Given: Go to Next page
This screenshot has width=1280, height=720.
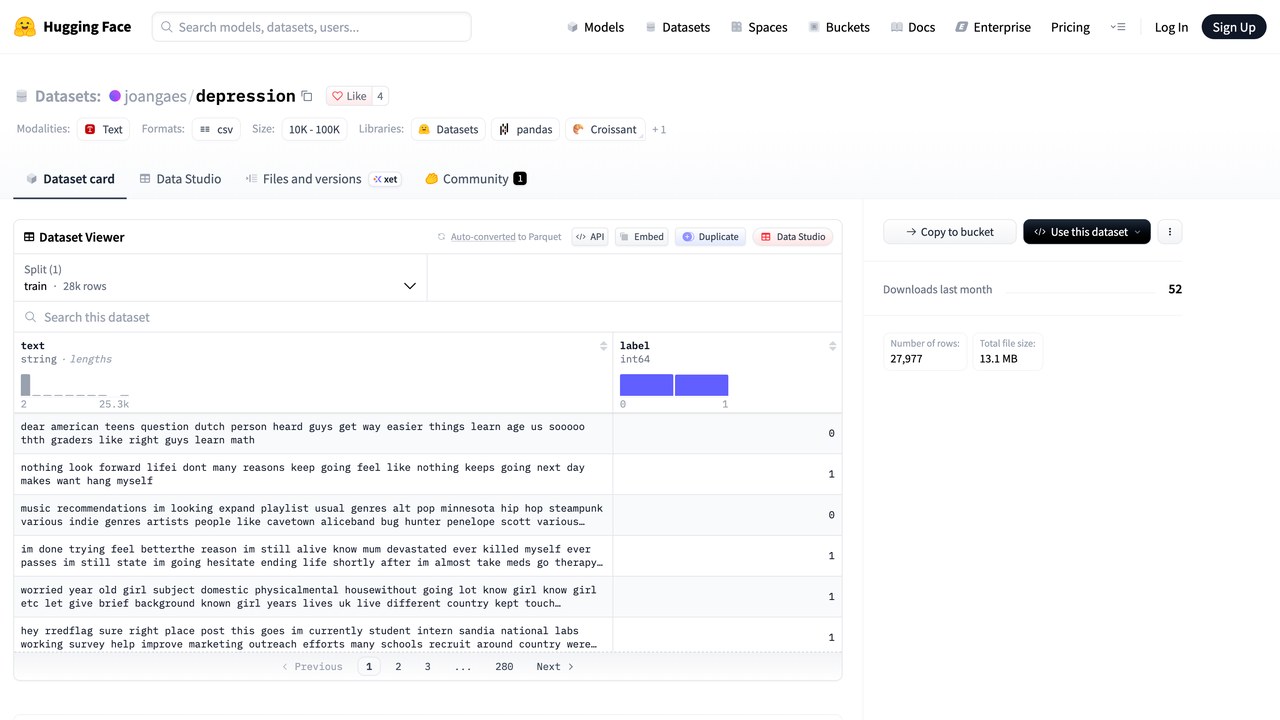Looking at the screenshot, I should [x=555, y=666].
